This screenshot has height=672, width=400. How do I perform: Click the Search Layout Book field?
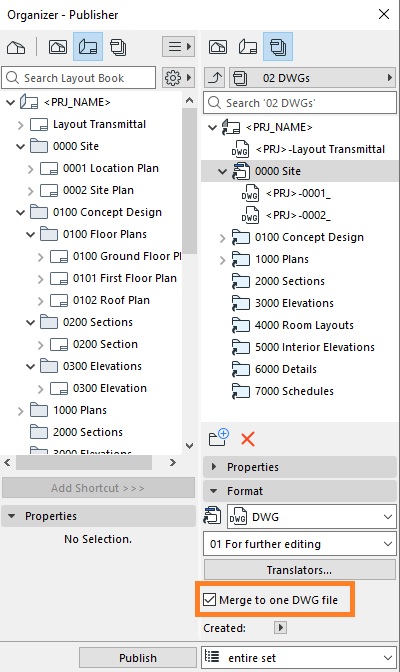[x=78, y=78]
